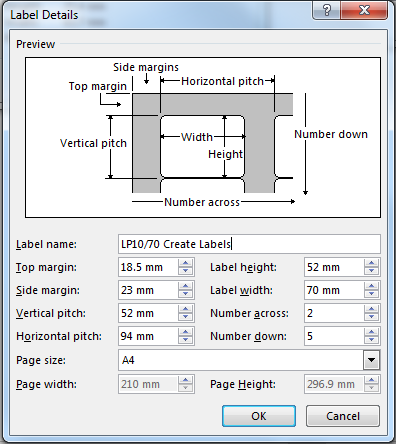Decrease Horizontal pitch with down arrow

point(185,340)
